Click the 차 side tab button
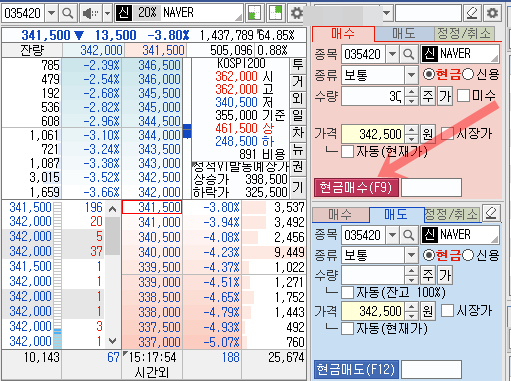 (298, 133)
